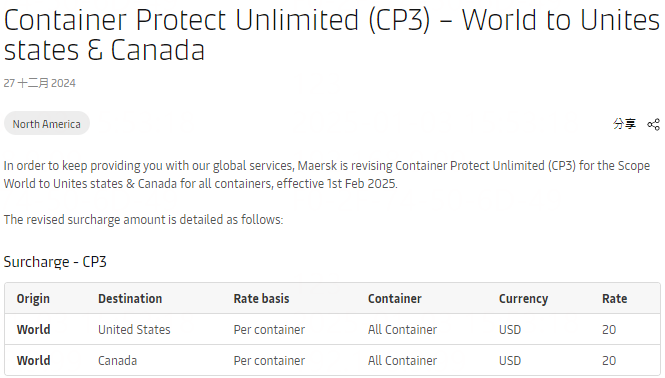Click the 27 十二月 2024 date
This screenshot has height=378, width=665.
click(39, 83)
